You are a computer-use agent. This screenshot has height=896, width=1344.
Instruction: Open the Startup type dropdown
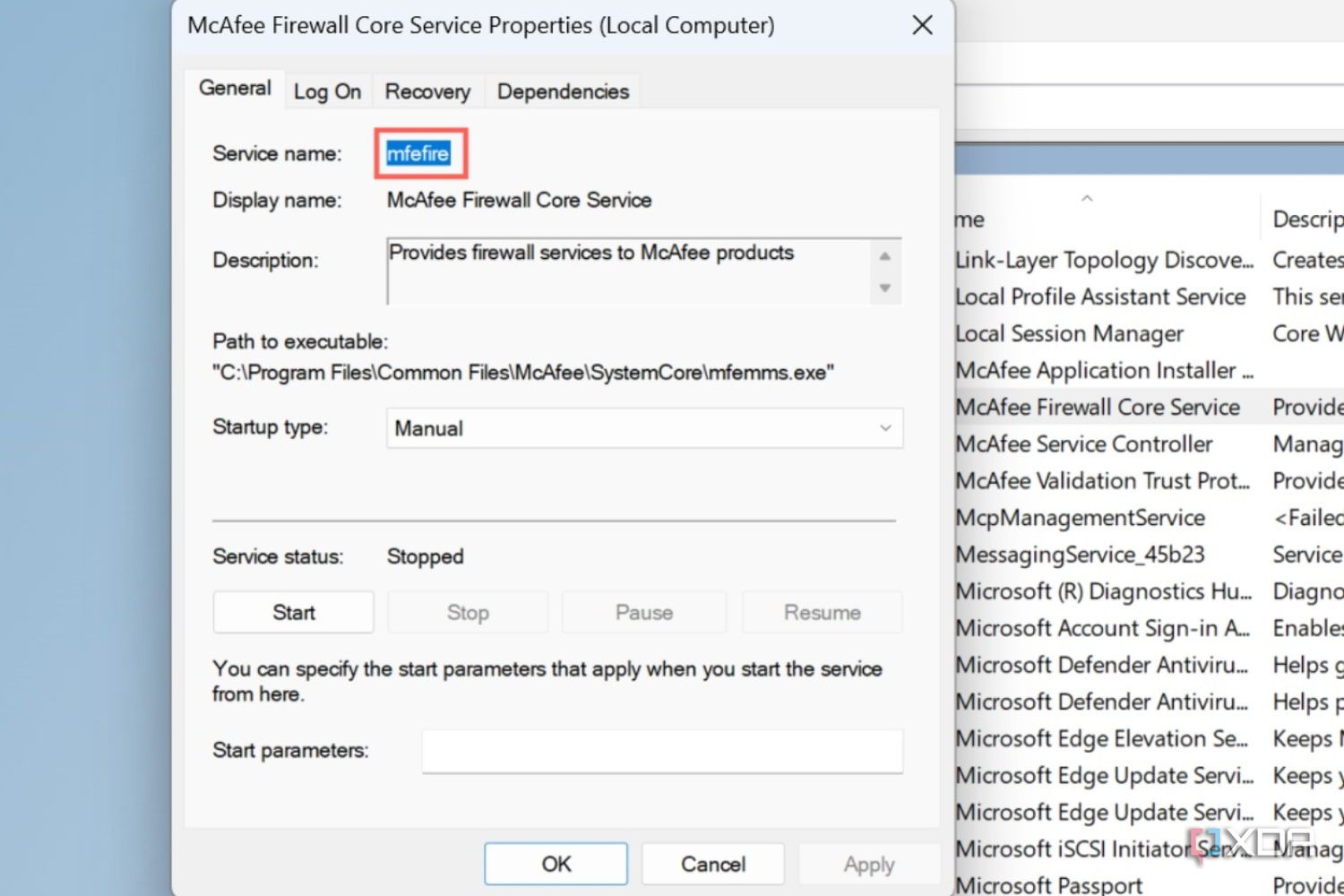tap(884, 428)
